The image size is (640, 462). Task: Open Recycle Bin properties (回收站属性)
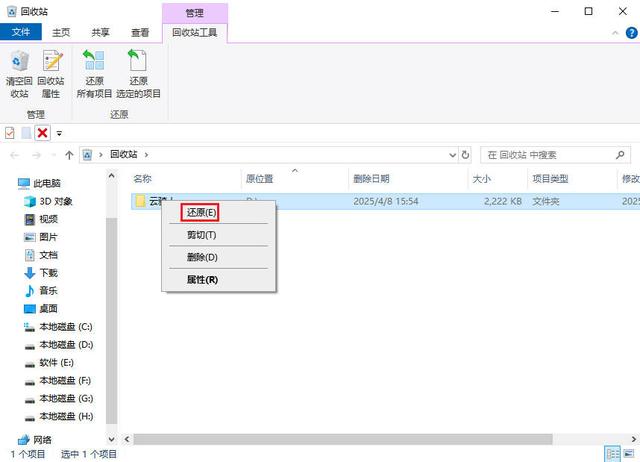click(51, 74)
